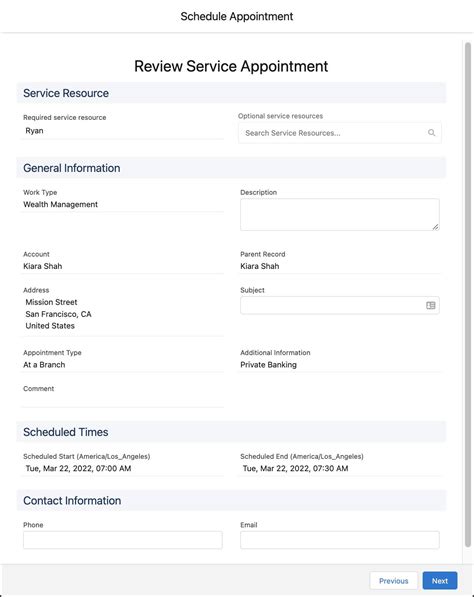Focus the Subject input field
Viewport: 474px width, 597px height.
coord(340,305)
